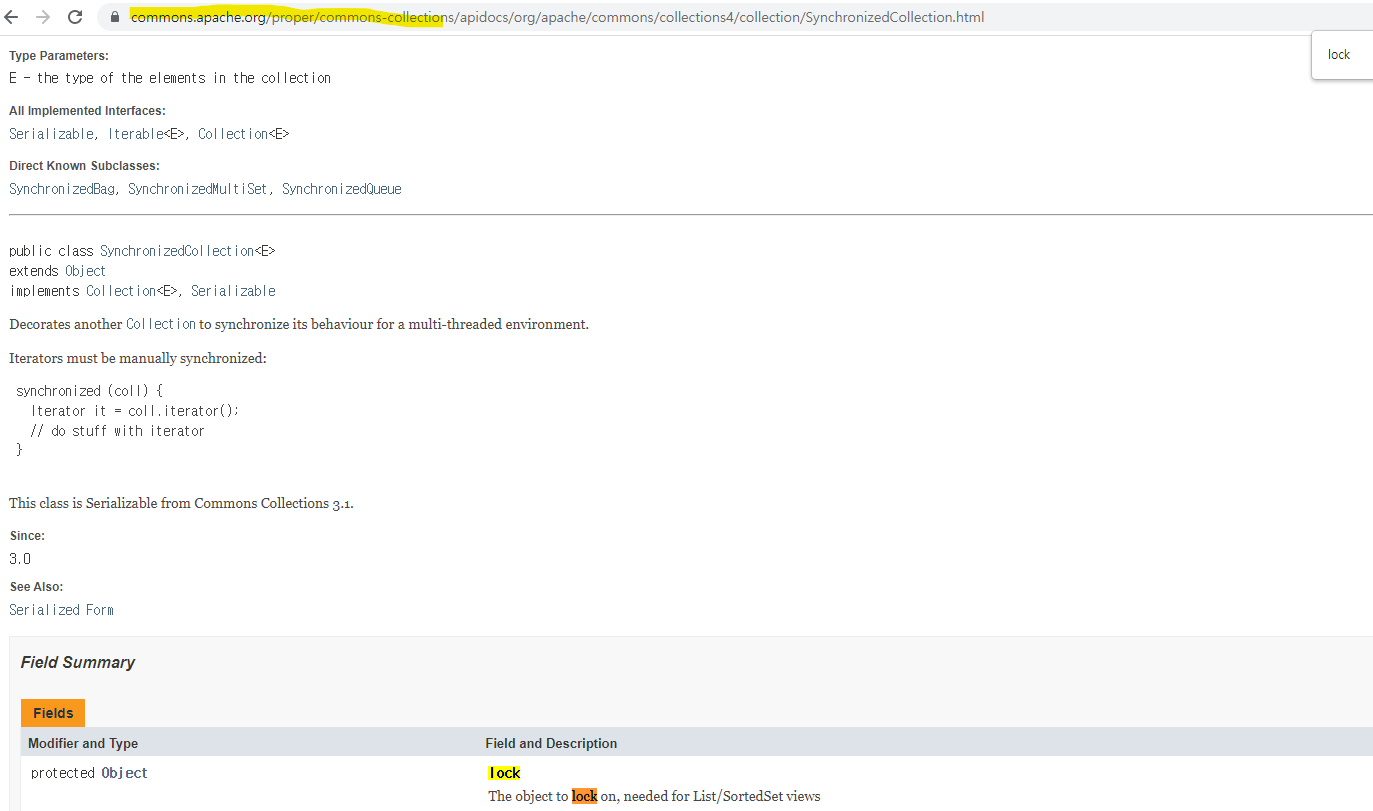Click the '3.0' version value

tap(20, 559)
